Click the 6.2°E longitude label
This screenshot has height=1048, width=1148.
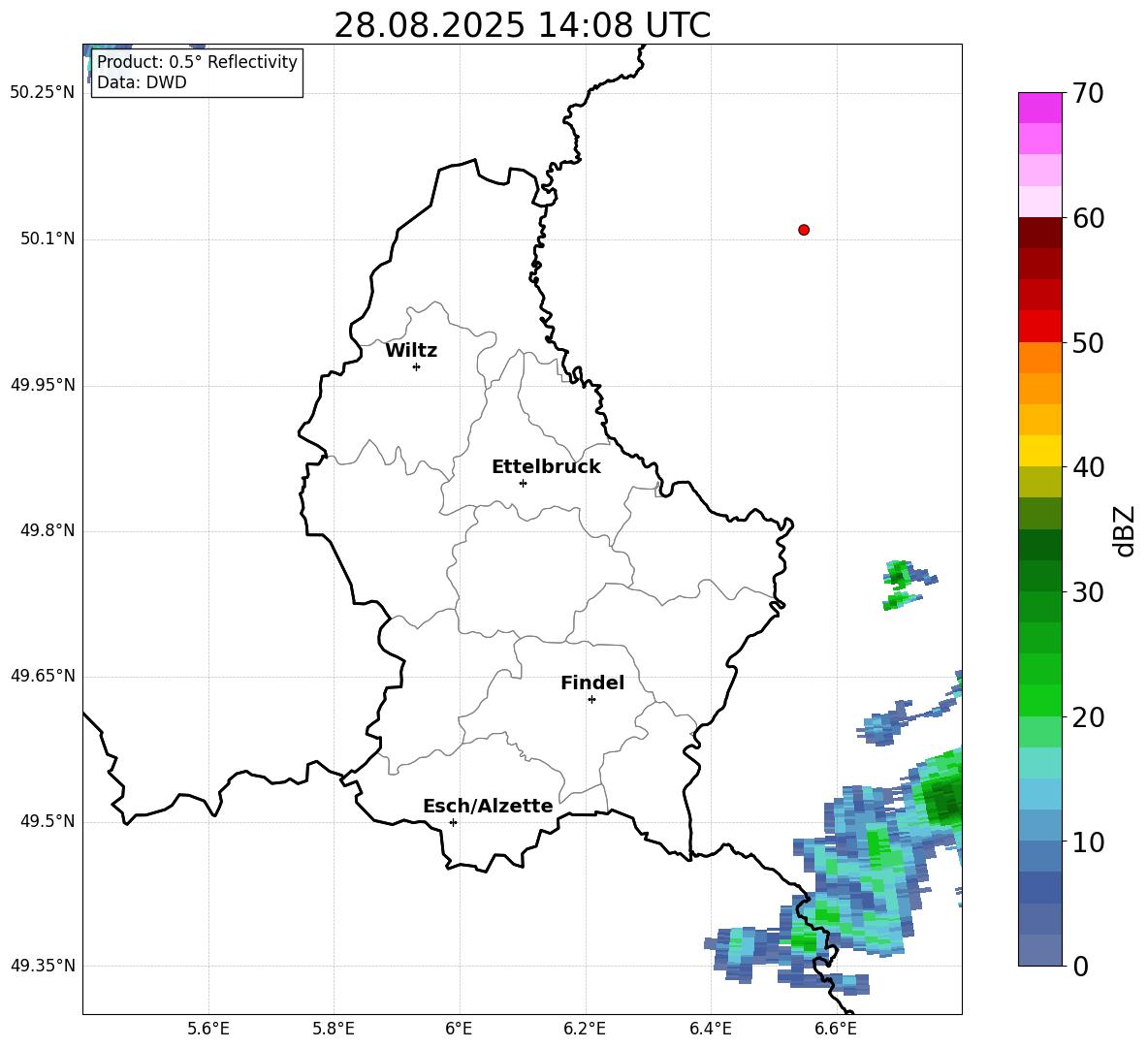coord(585,1029)
